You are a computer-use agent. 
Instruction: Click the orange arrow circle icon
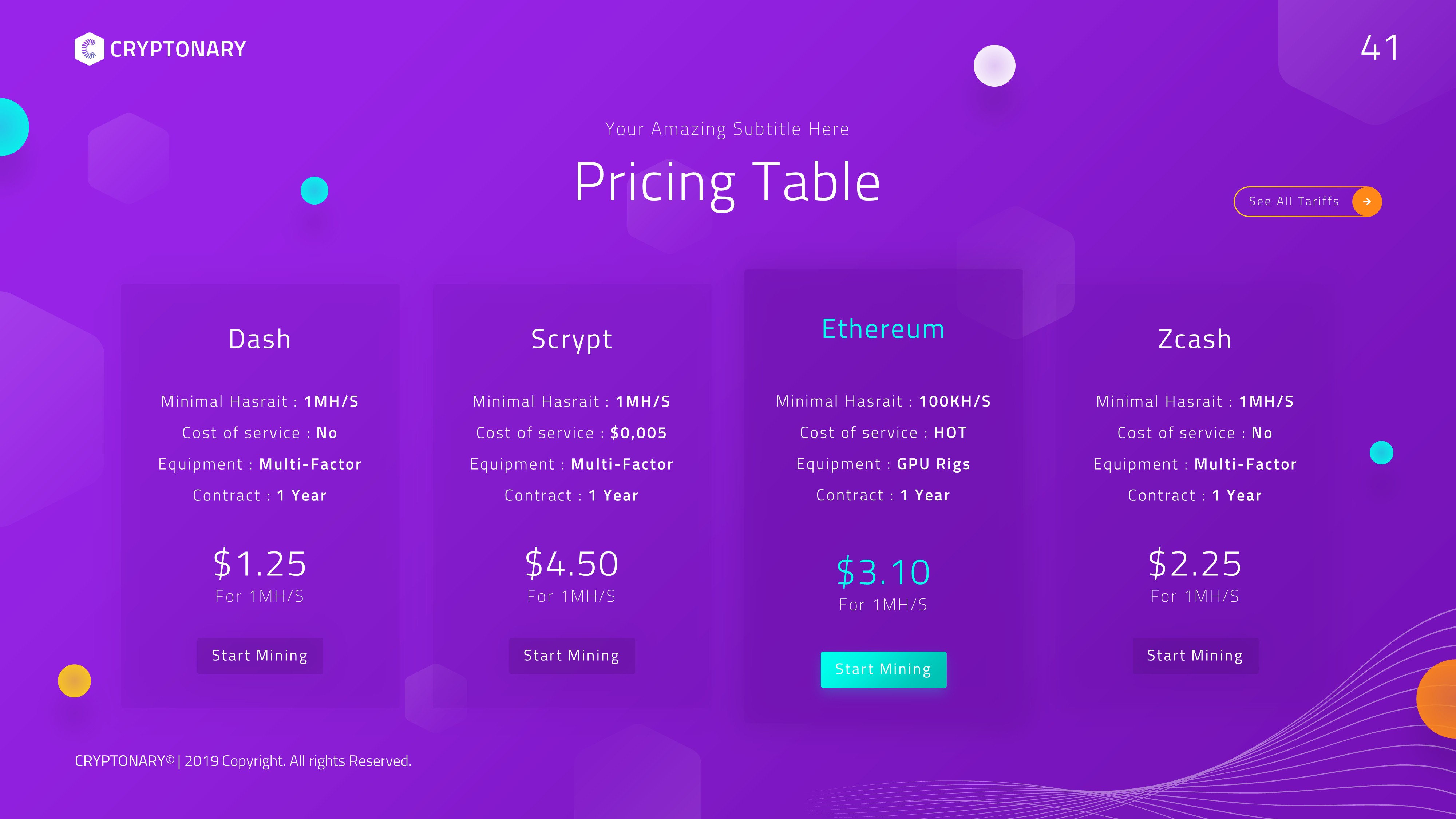[1367, 202]
